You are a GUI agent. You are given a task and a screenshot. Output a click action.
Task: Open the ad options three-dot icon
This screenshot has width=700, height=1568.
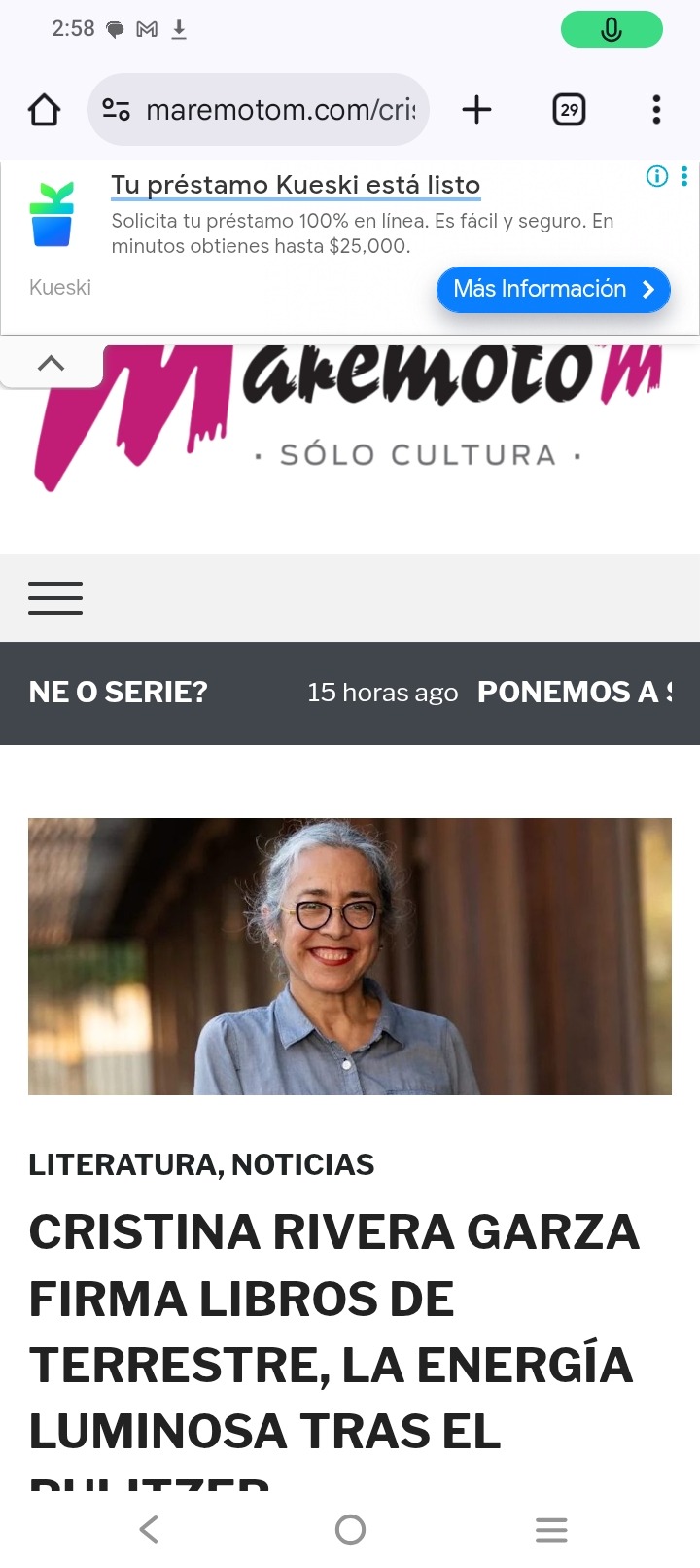coord(684,176)
